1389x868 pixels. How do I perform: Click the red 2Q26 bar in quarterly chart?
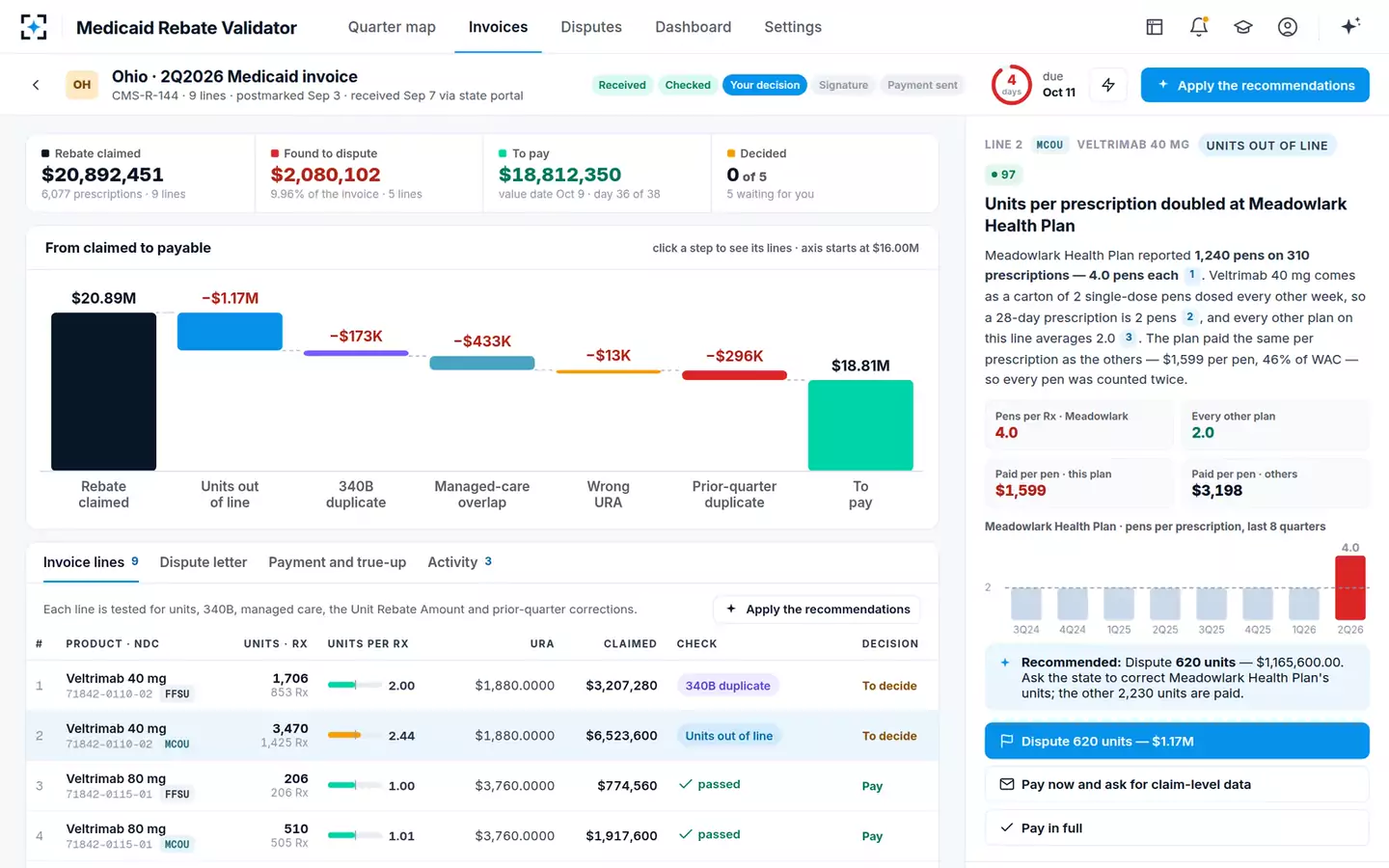coord(1350,587)
